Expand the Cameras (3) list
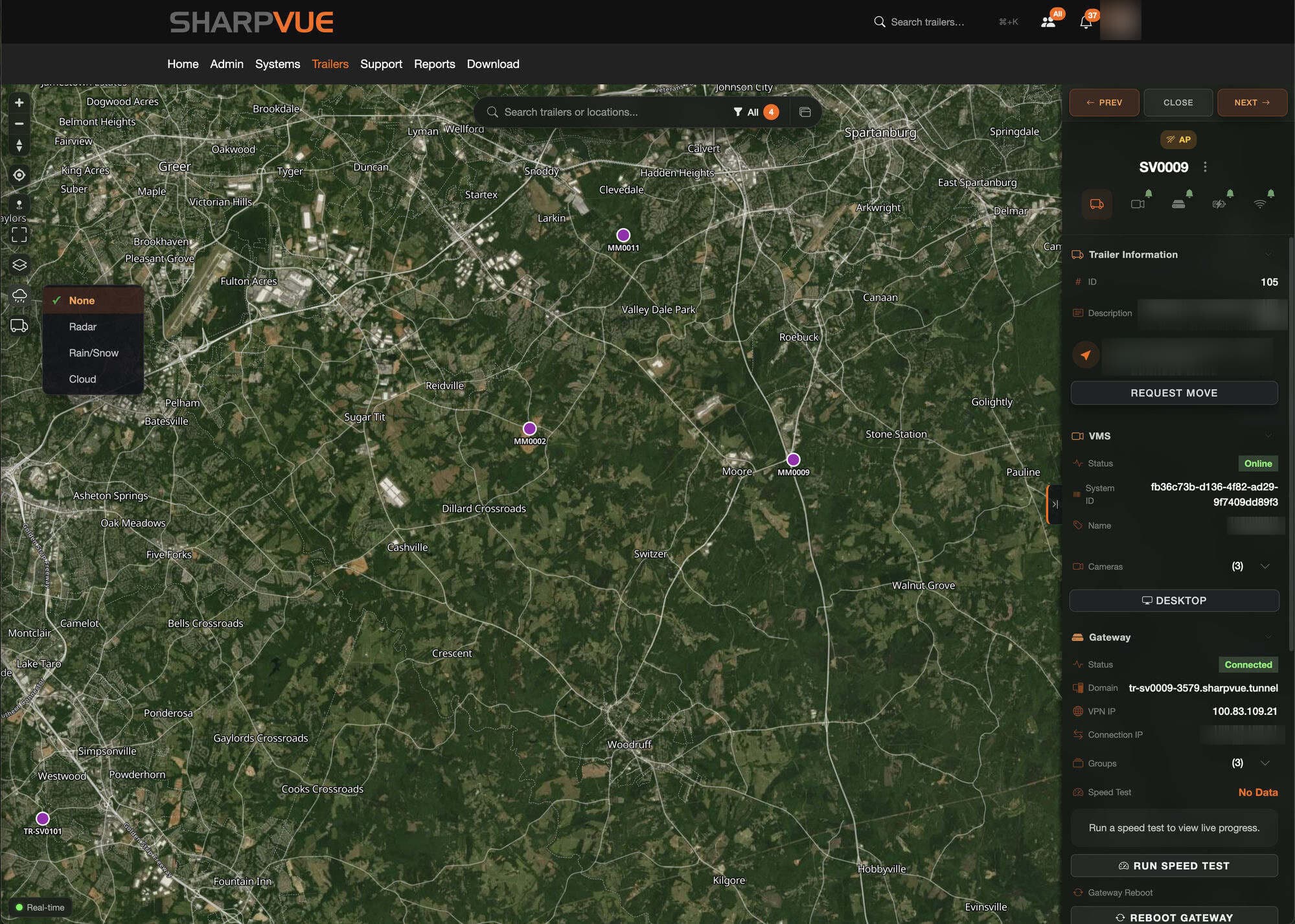The height and width of the screenshot is (924, 1295). pos(1265,567)
